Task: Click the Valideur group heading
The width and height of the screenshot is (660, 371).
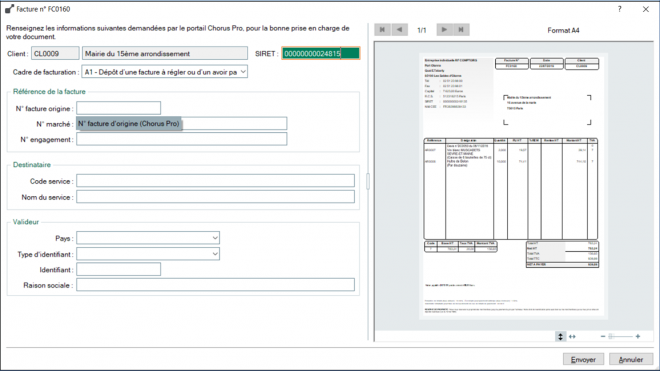Action: (26, 222)
